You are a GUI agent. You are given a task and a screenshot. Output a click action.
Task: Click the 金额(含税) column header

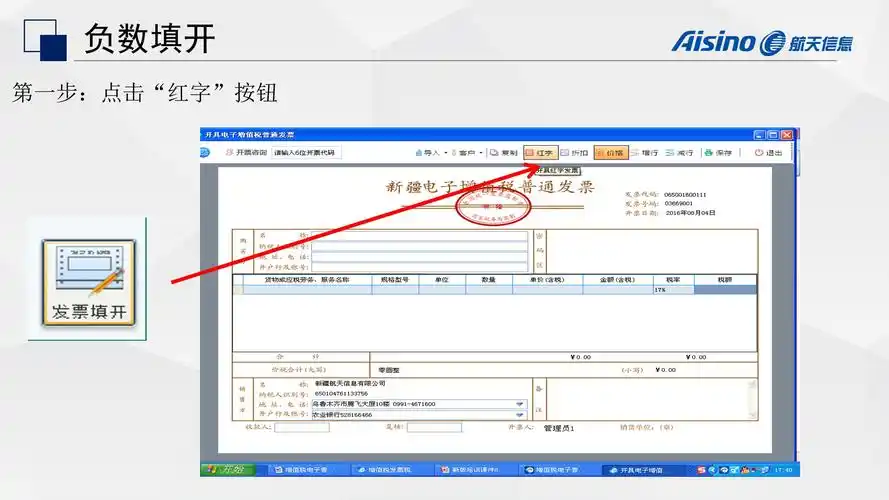pos(617,279)
